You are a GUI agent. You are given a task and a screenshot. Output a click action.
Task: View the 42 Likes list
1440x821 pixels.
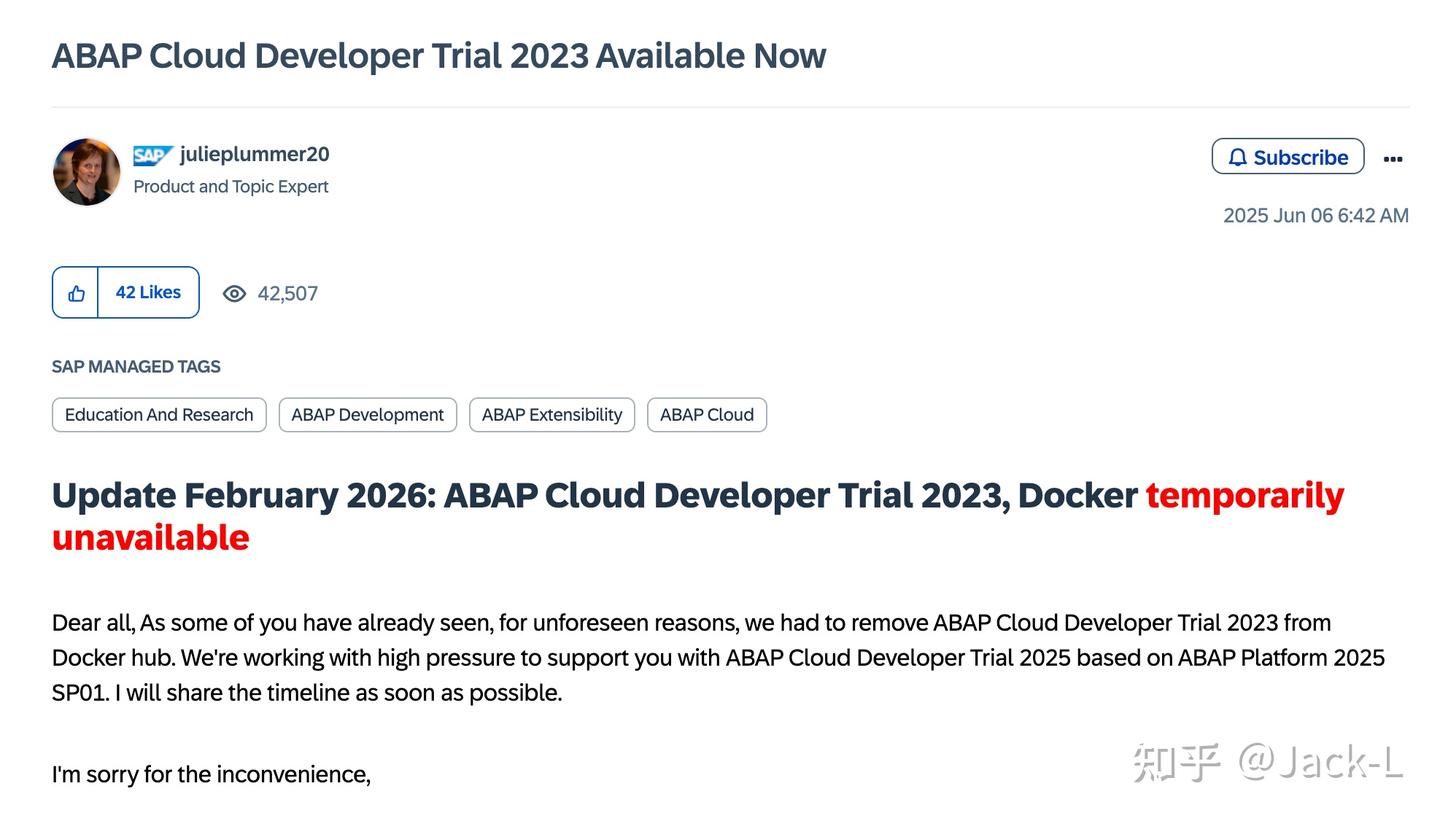[148, 293]
